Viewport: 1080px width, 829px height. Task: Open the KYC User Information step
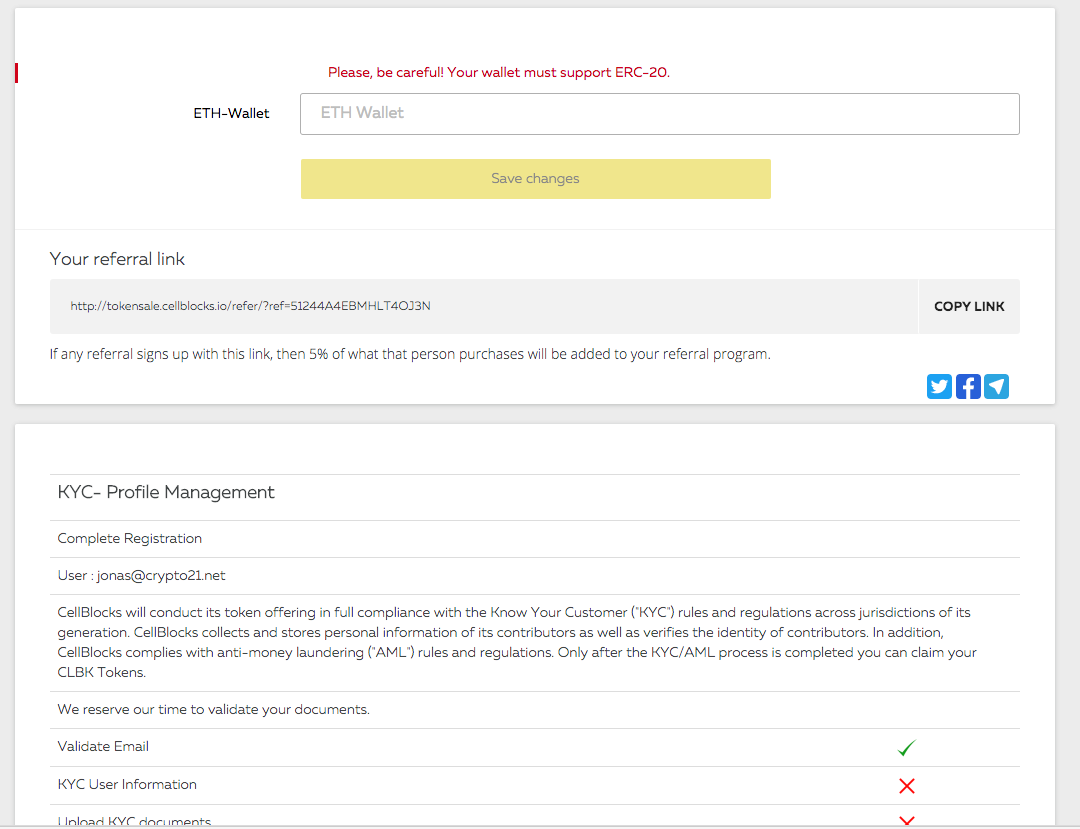tap(127, 785)
